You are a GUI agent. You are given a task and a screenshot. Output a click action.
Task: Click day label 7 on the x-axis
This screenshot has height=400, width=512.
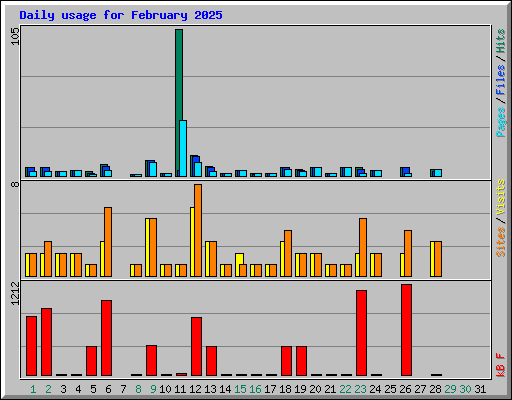click(x=123, y=389)
